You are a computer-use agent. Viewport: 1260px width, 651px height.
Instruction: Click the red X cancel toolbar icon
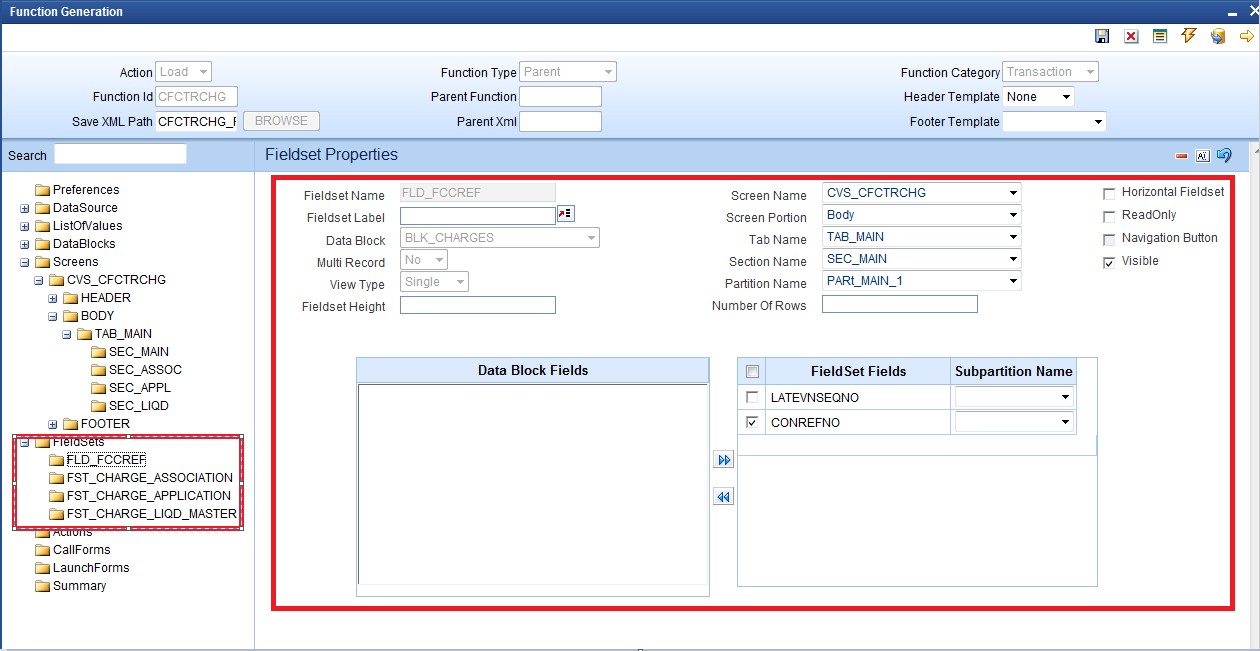(1131, 36)
